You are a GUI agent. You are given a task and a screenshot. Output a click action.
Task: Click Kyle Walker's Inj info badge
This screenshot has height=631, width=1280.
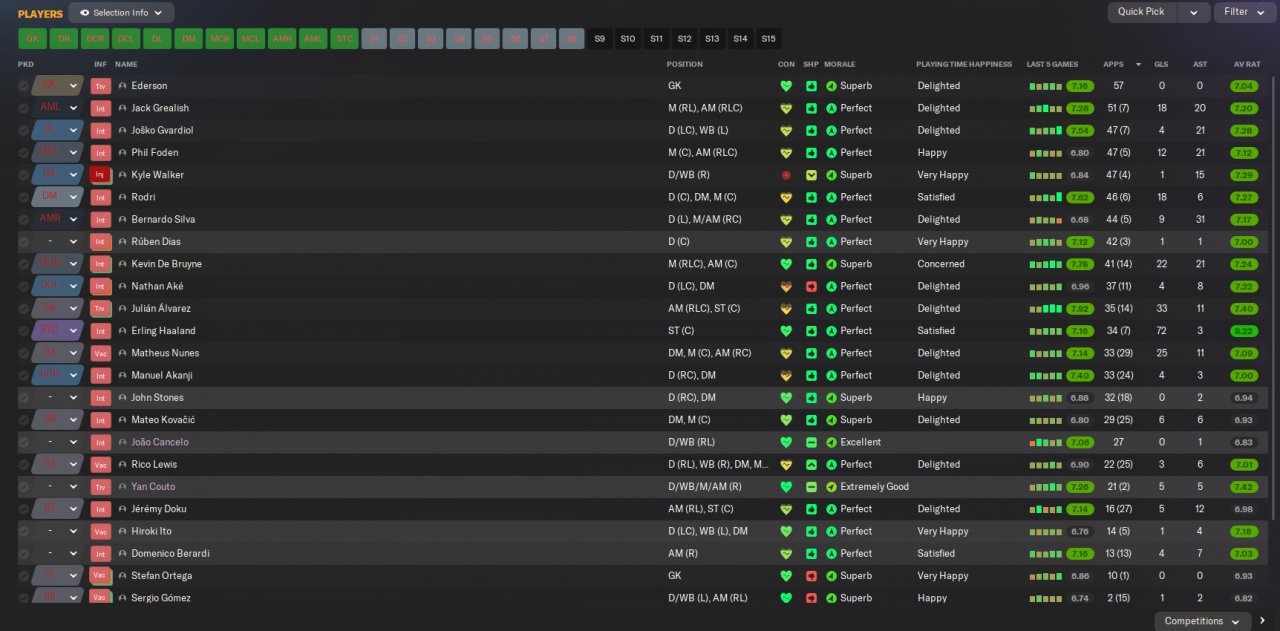[100, 175]
